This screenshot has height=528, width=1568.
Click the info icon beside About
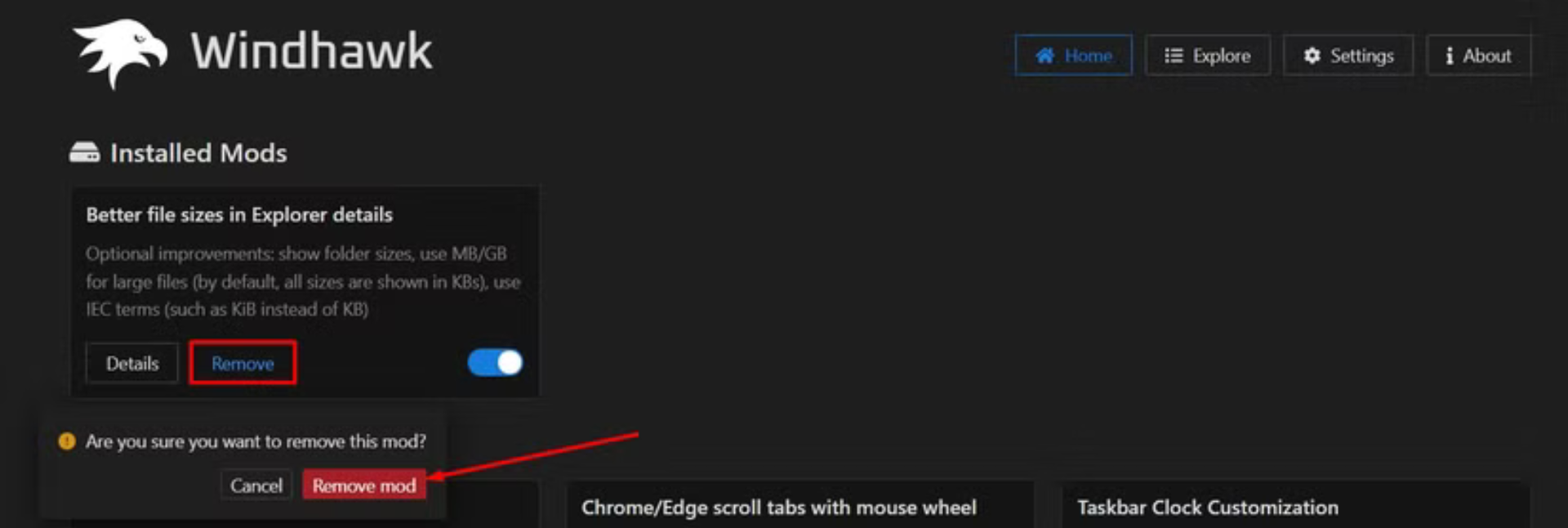(x=1449, y=56)
